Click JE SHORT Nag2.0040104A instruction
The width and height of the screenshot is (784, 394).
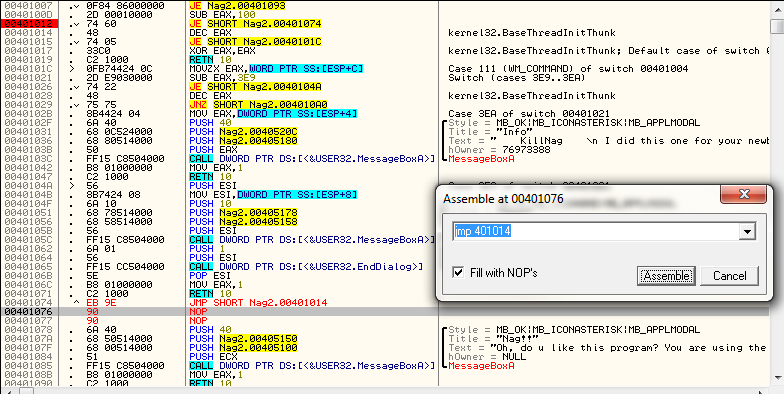click(x=255, y=86)
